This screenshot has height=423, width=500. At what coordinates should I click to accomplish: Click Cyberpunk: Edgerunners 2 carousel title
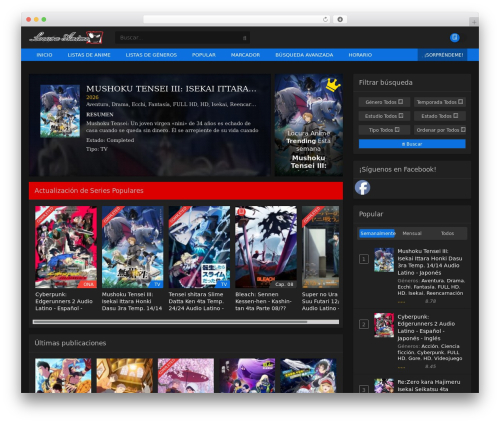tap(64, 301)
